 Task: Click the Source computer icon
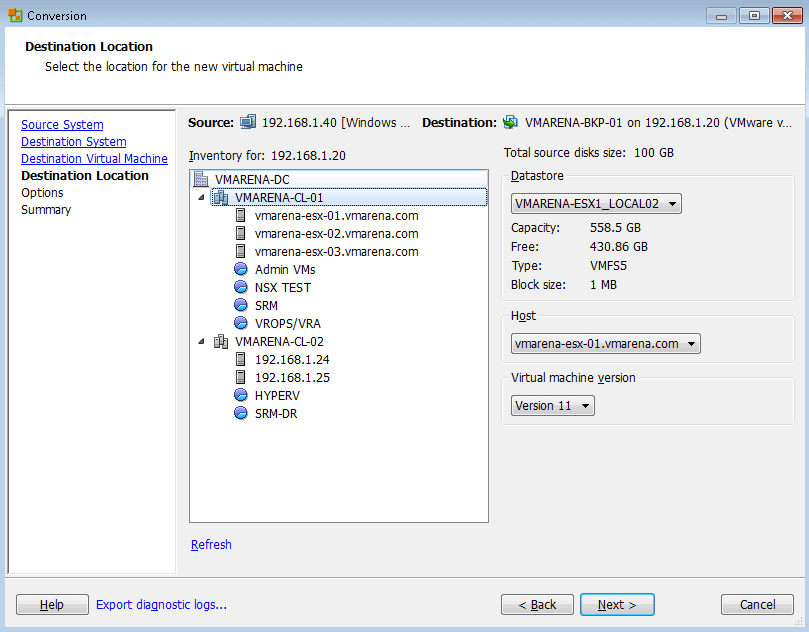click(248, 122)
